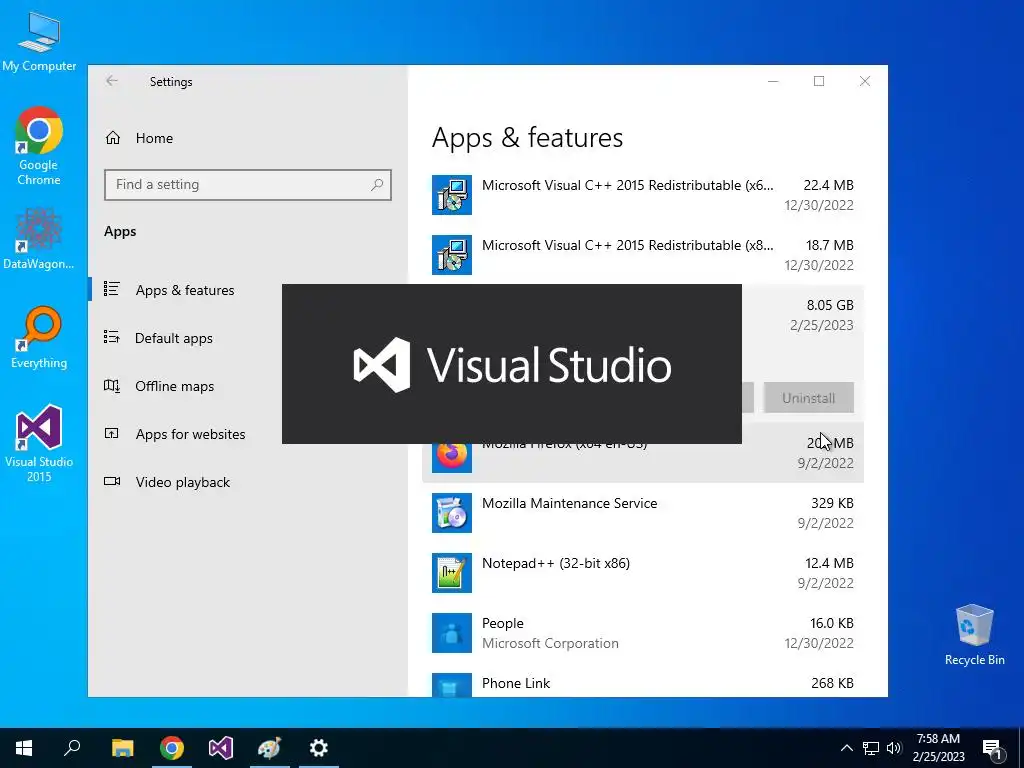Click the Video playback camera icon
The width and height of the screenshot is (1024, 768).
pos(112,481)
